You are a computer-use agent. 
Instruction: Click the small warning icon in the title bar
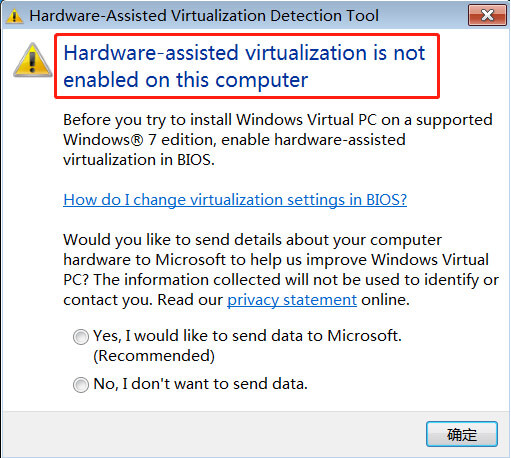[x=15, y=16]
